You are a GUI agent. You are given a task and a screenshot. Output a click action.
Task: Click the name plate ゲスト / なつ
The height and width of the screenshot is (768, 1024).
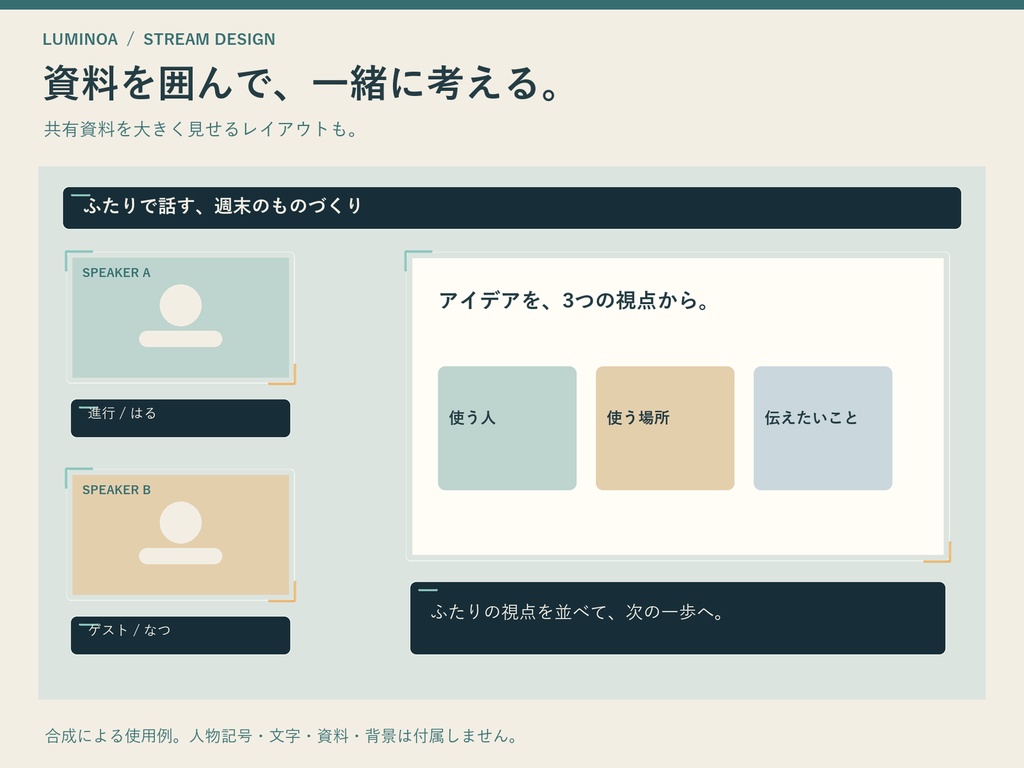(180, 635)
